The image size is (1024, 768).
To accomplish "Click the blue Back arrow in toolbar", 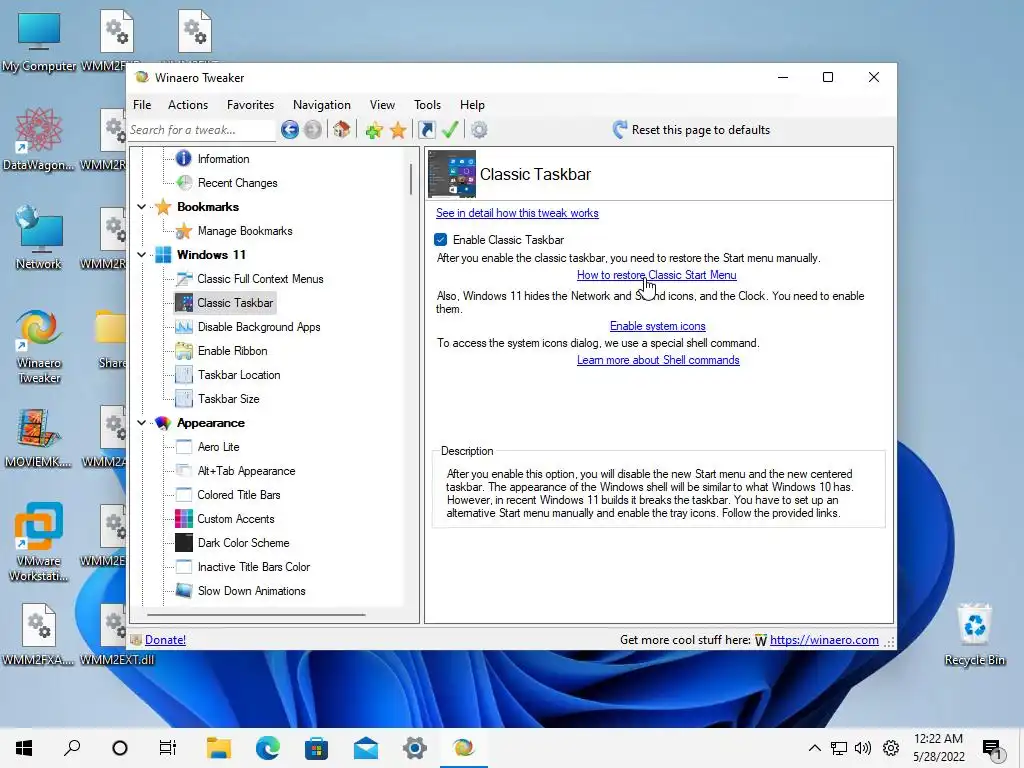I will 290,130.
